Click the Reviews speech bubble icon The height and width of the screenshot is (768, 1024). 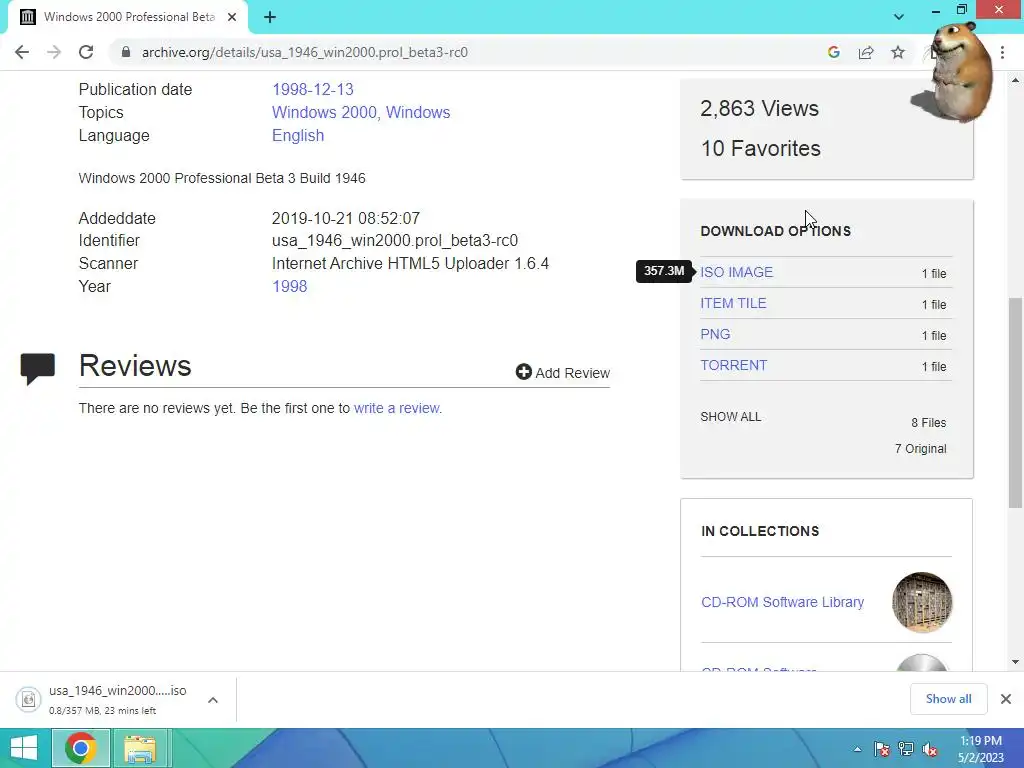tap(38, 368)
